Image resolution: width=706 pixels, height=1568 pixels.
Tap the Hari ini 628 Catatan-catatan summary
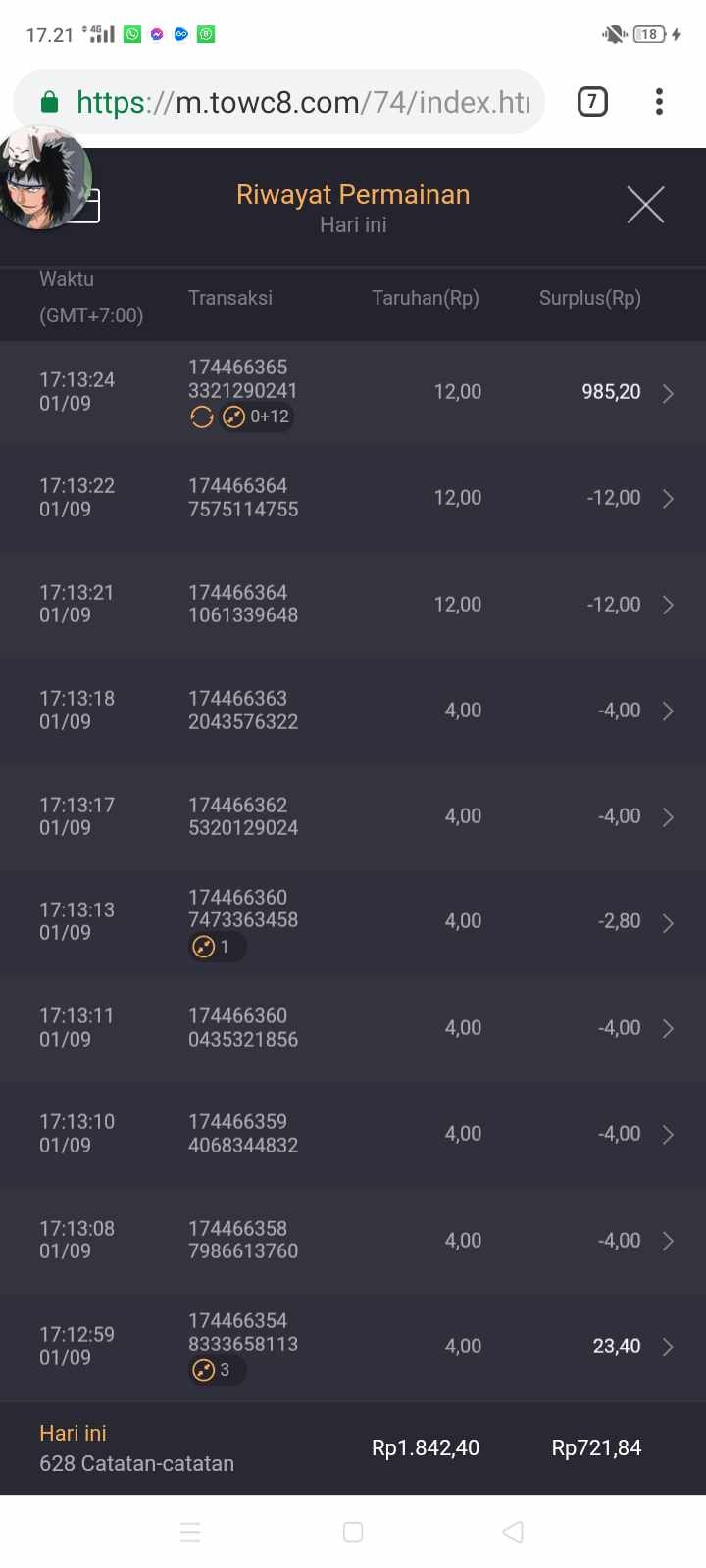pyautogui.click(x=136, y=1448)
